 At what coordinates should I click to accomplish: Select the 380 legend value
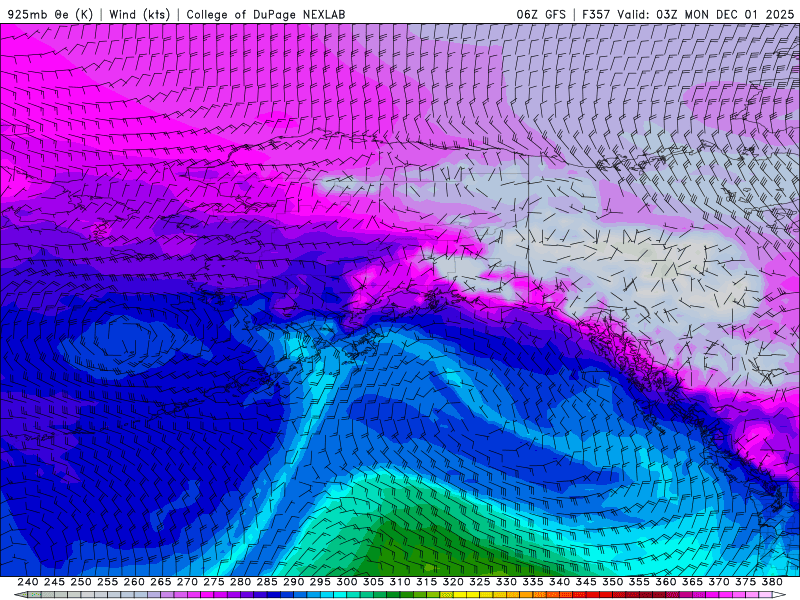tap(772, 582)
